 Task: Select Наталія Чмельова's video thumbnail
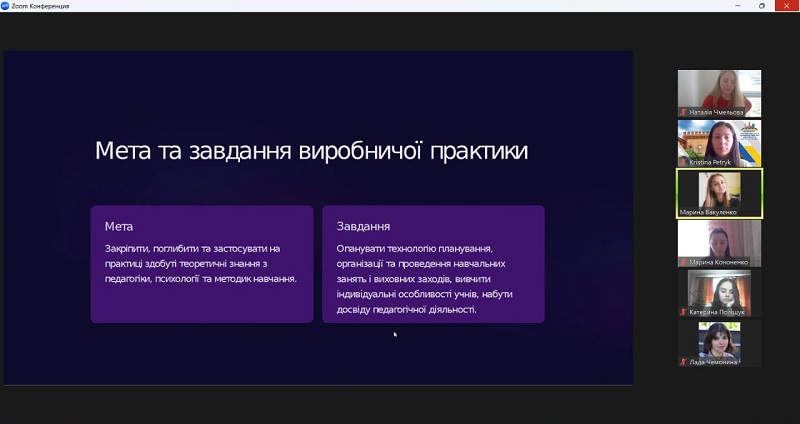719,90
